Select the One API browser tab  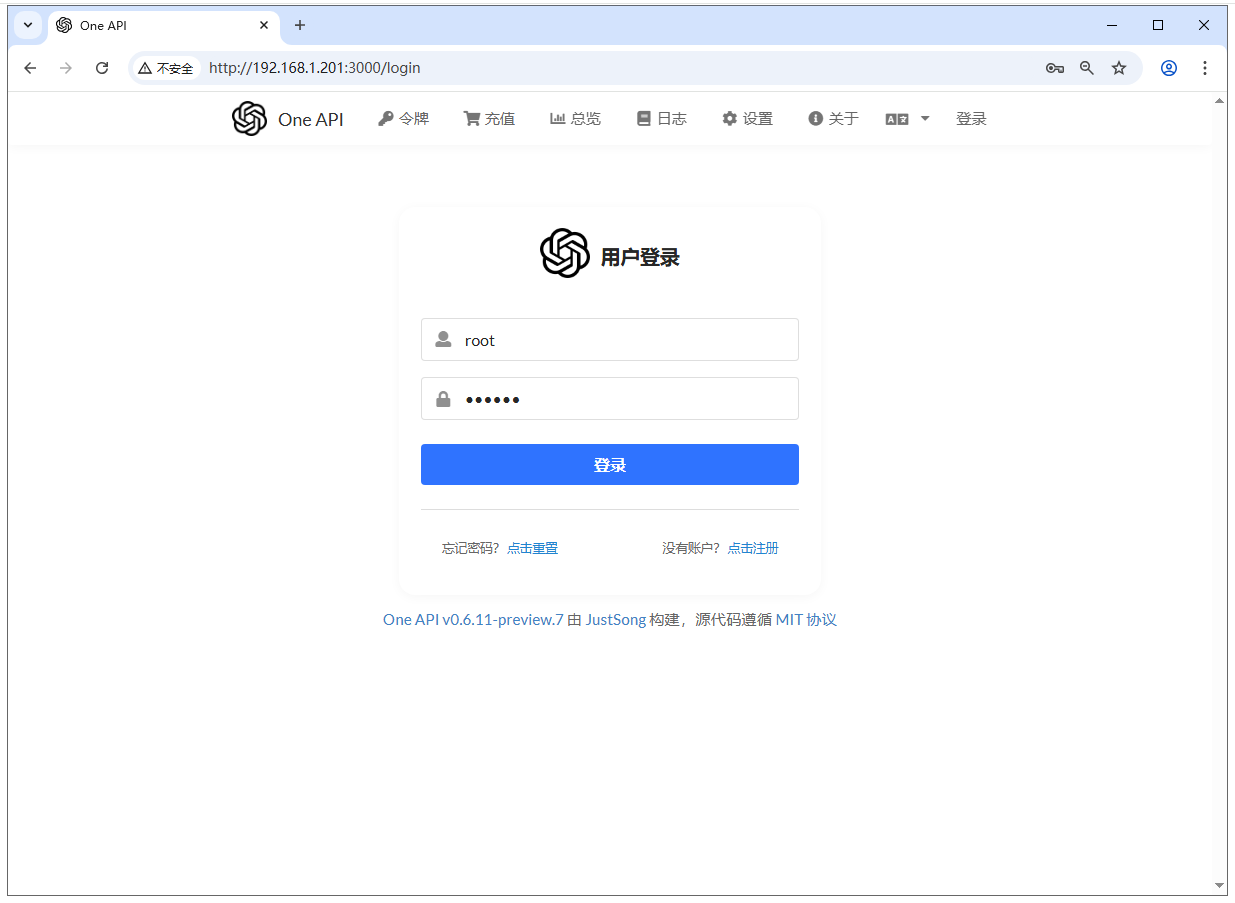click(x=164, y=25)
